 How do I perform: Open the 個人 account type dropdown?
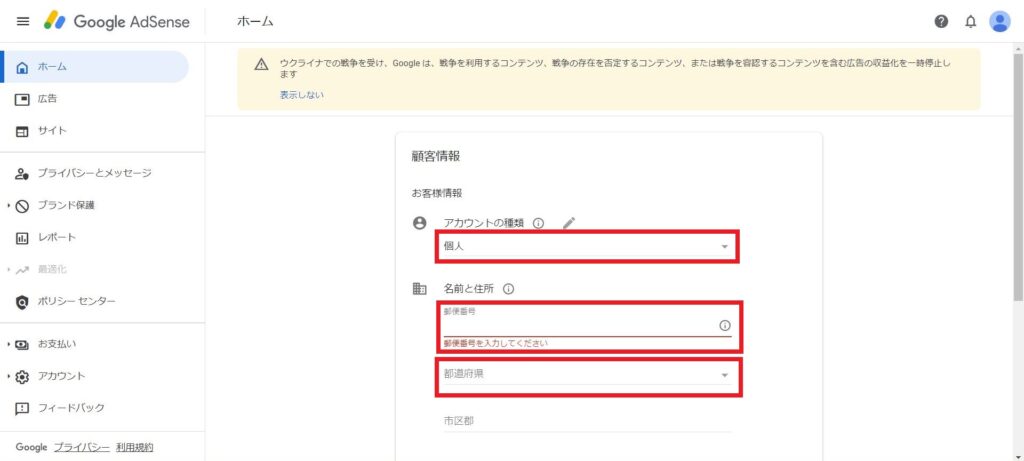[x=586, y=247]
